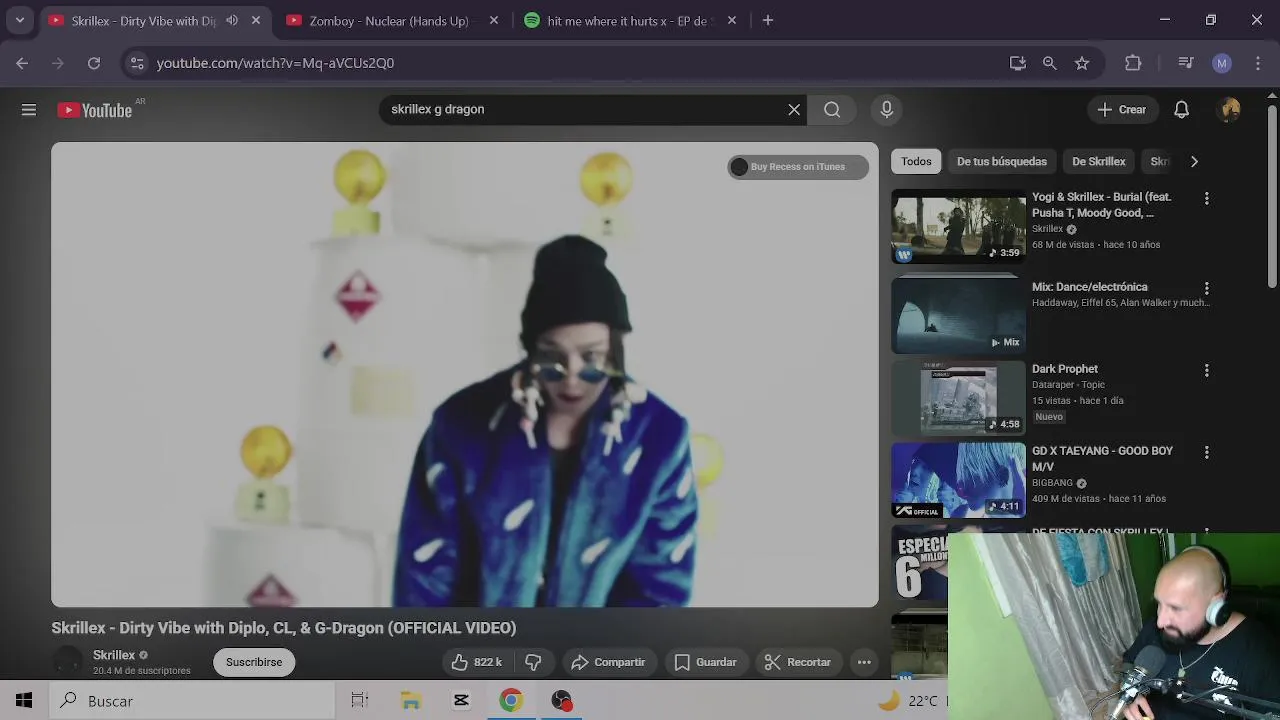This screenshot has height=720, width=1280.
Task: Click the Suscribirse button
Action: [254, 662]
